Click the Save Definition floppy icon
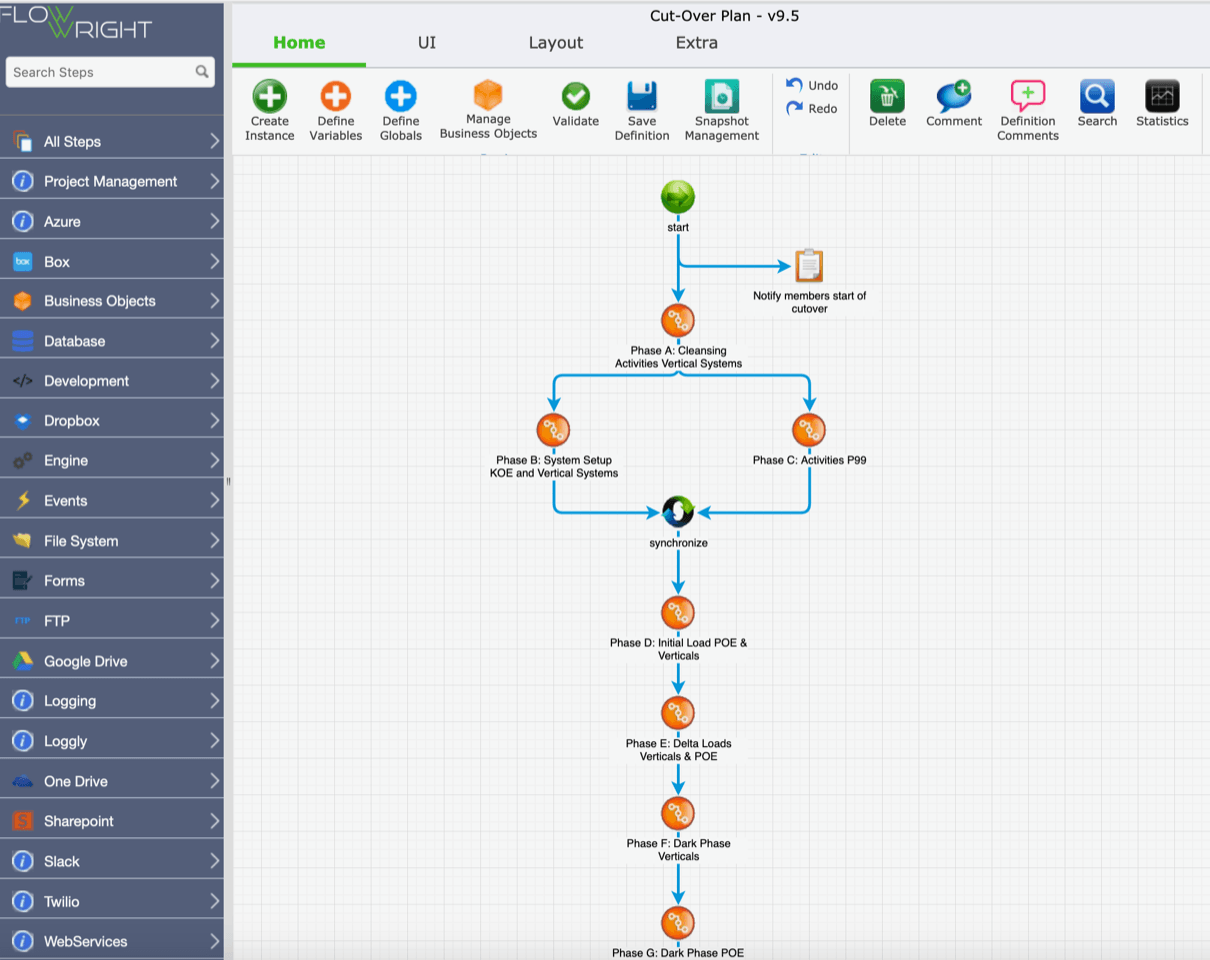Image resolution: width=1210 pixels, height=960 pixels. pyautogui.click(x=641, y=97)
